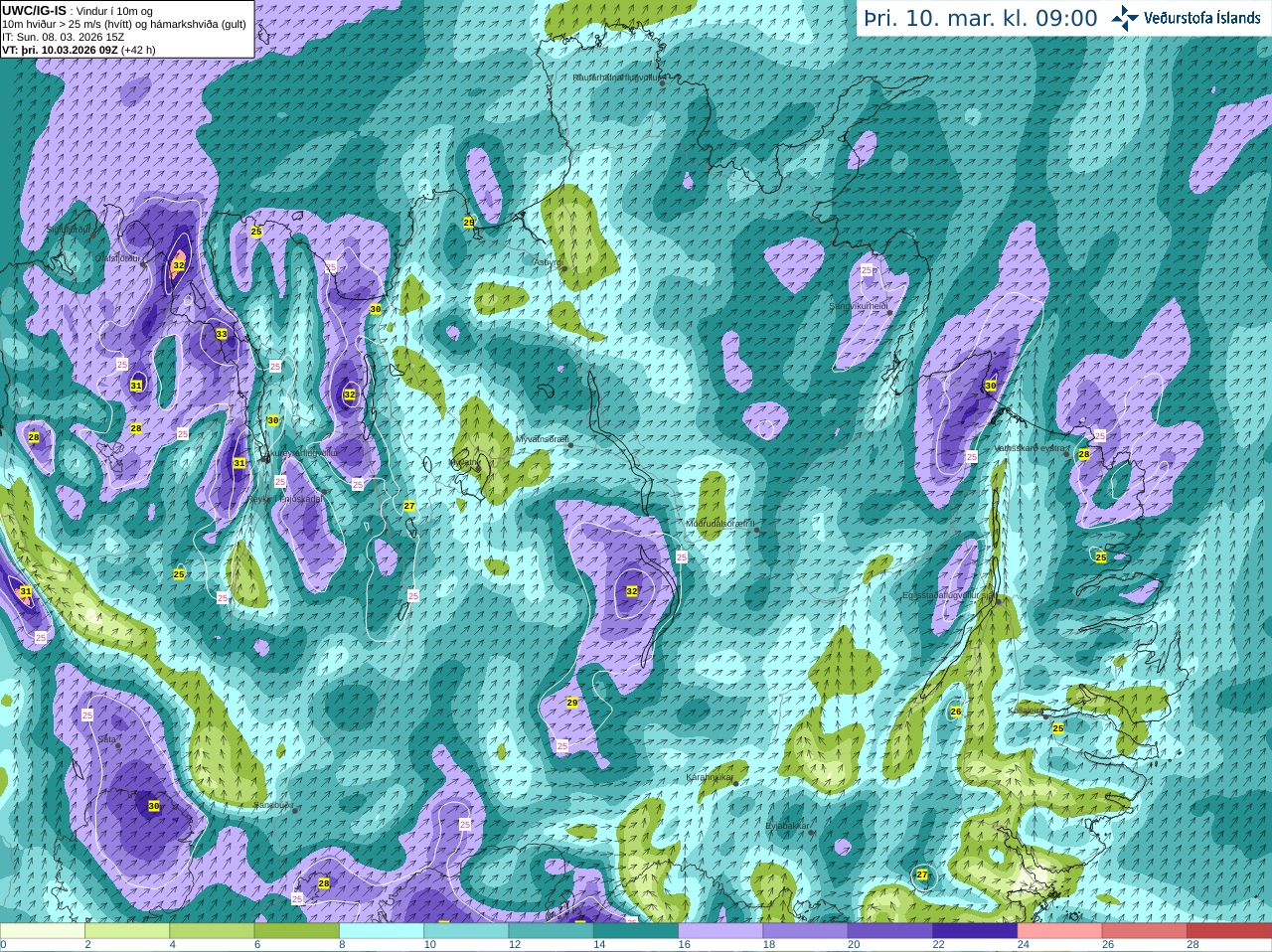Select the Kárahnjúkar station label

point(711,777)
